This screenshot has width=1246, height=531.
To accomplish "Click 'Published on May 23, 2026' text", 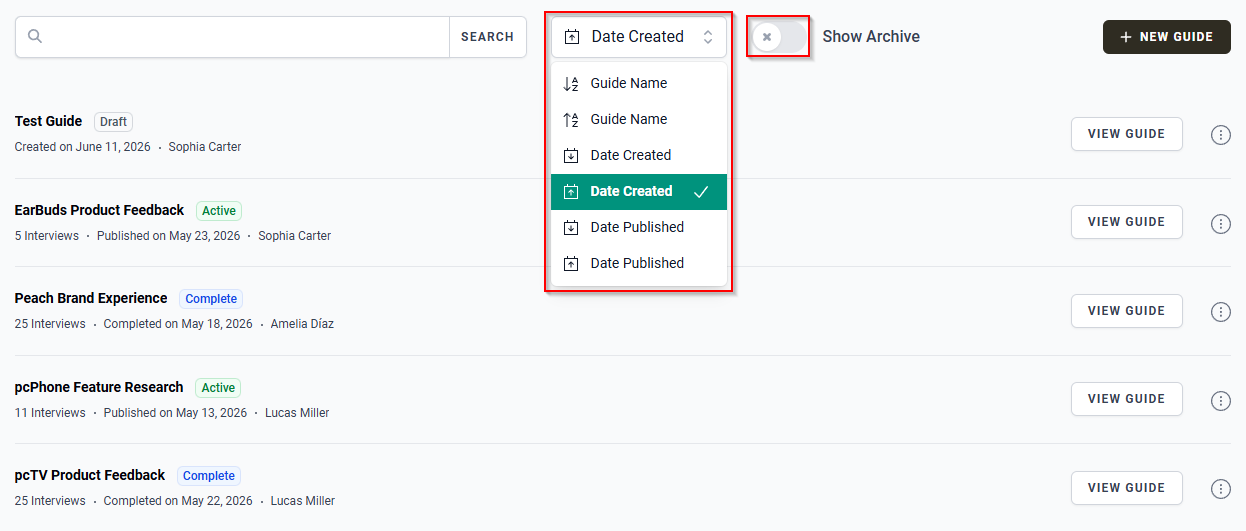I will pos(169,236).
